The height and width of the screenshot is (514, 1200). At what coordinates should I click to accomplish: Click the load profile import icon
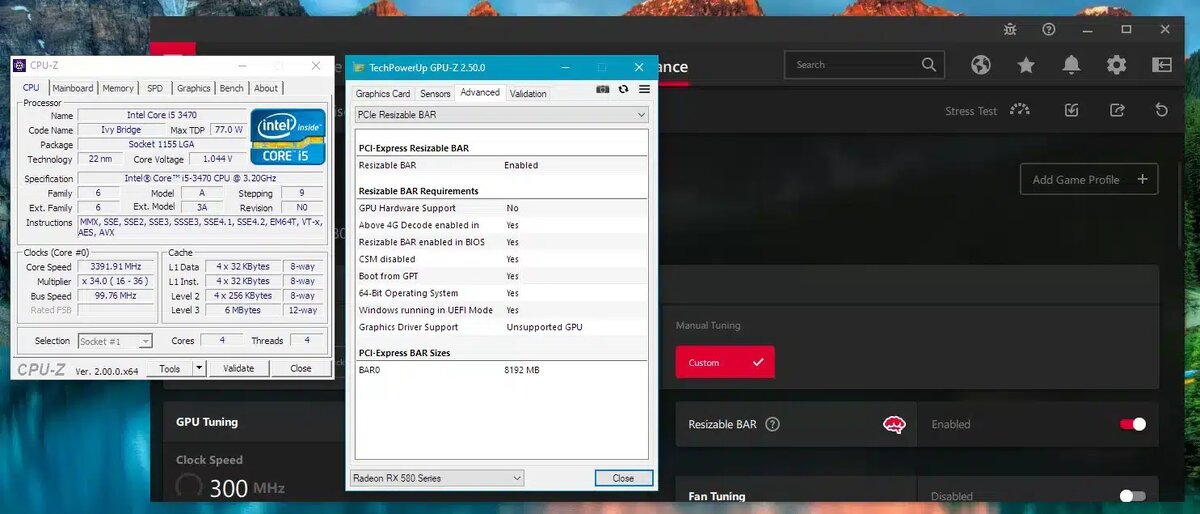point(1072,110)
